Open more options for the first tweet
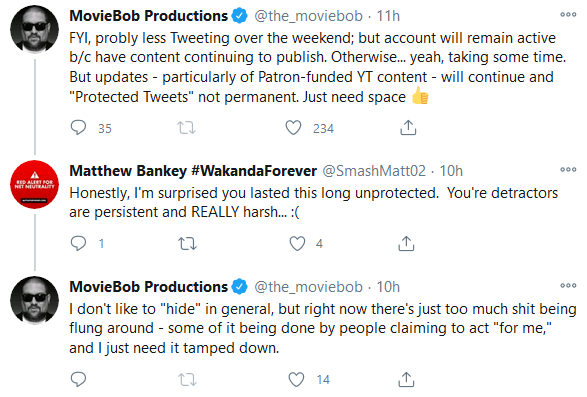 click(x=568, y=15)
